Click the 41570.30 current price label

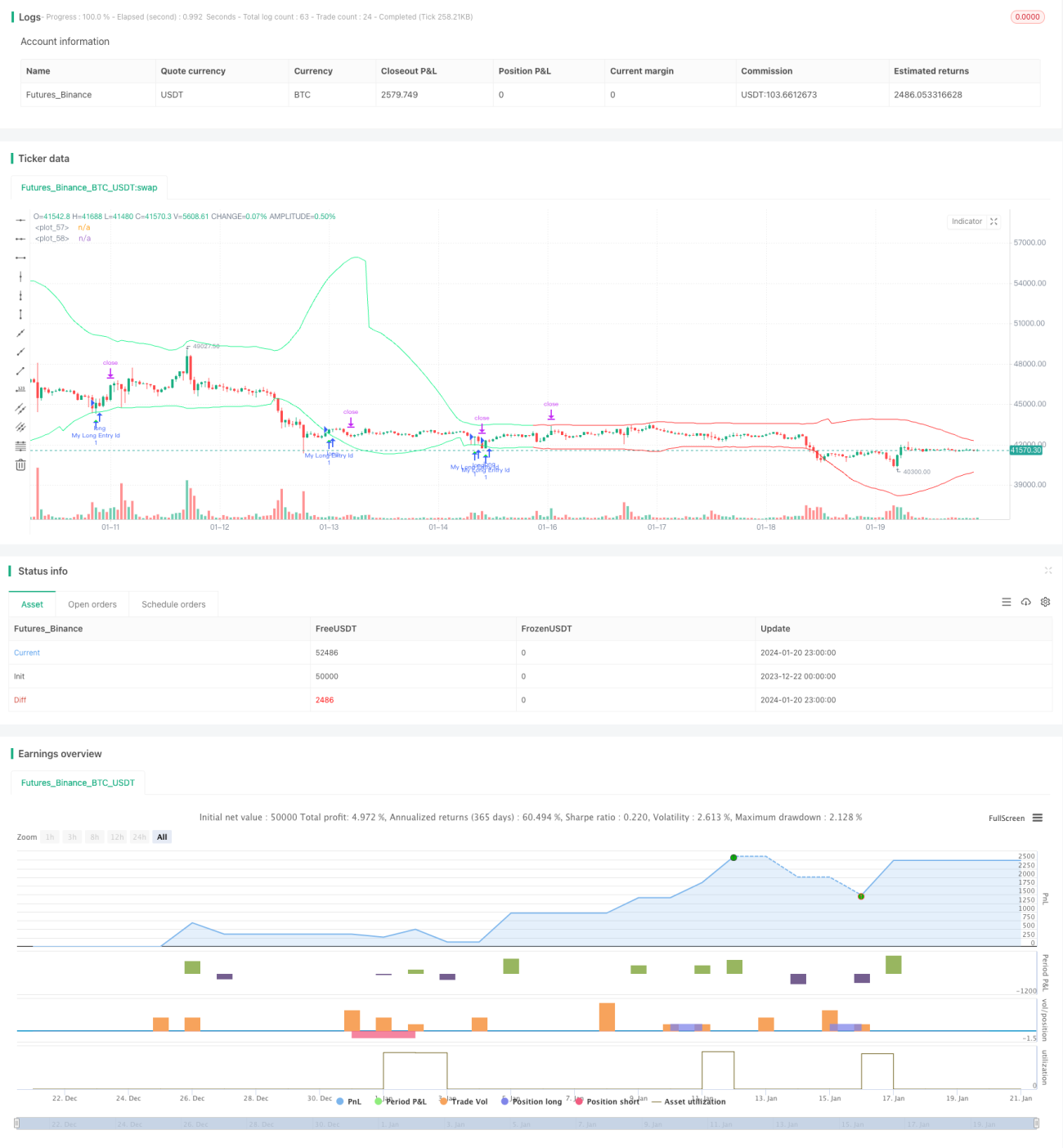click(1026, 451)
